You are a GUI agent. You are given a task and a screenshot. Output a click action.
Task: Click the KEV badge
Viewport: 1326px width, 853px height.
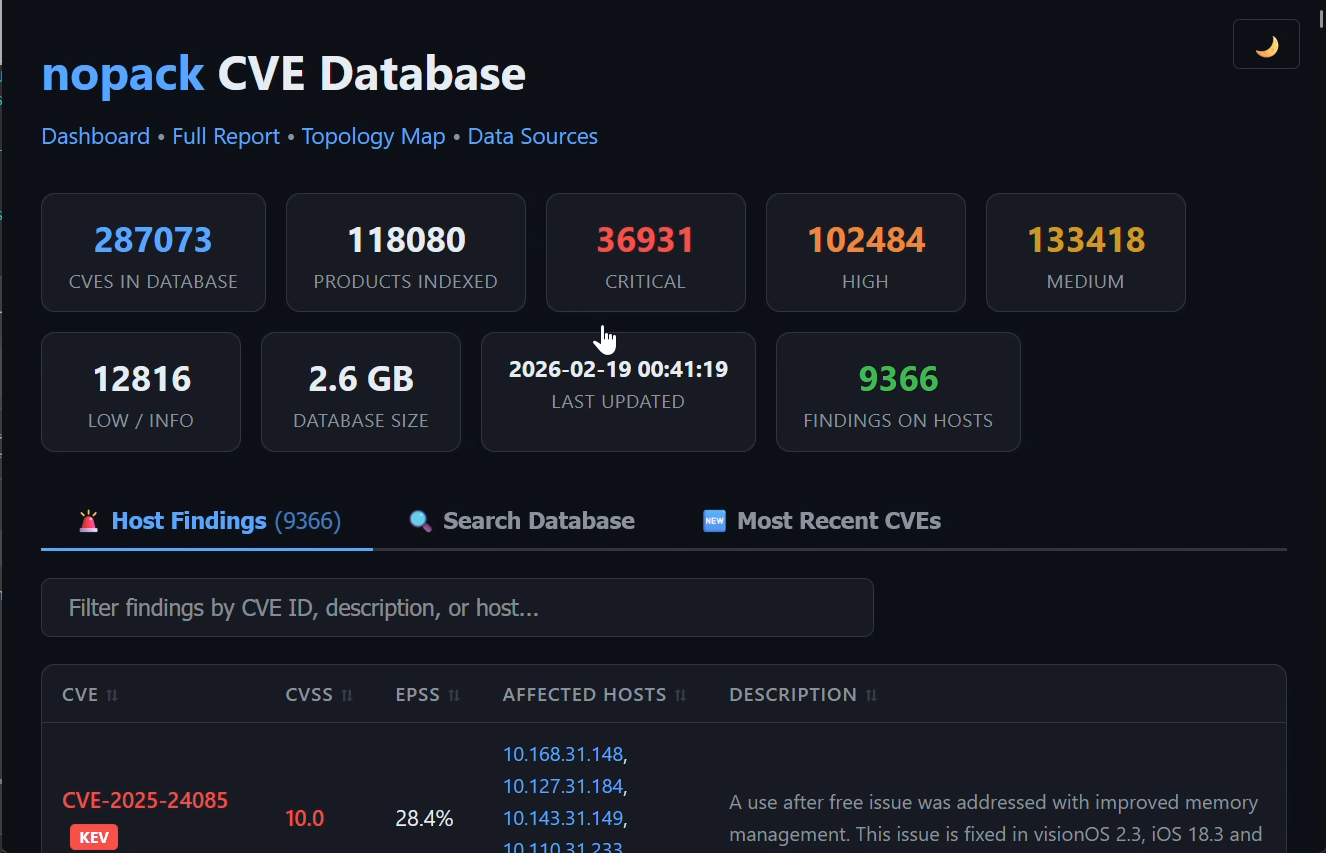click(93, 837)
